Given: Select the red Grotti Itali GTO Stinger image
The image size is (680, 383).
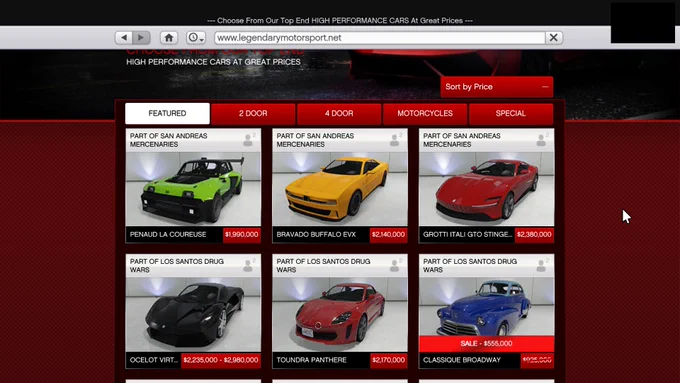Looking at the screenshot, I should [486, 189].
